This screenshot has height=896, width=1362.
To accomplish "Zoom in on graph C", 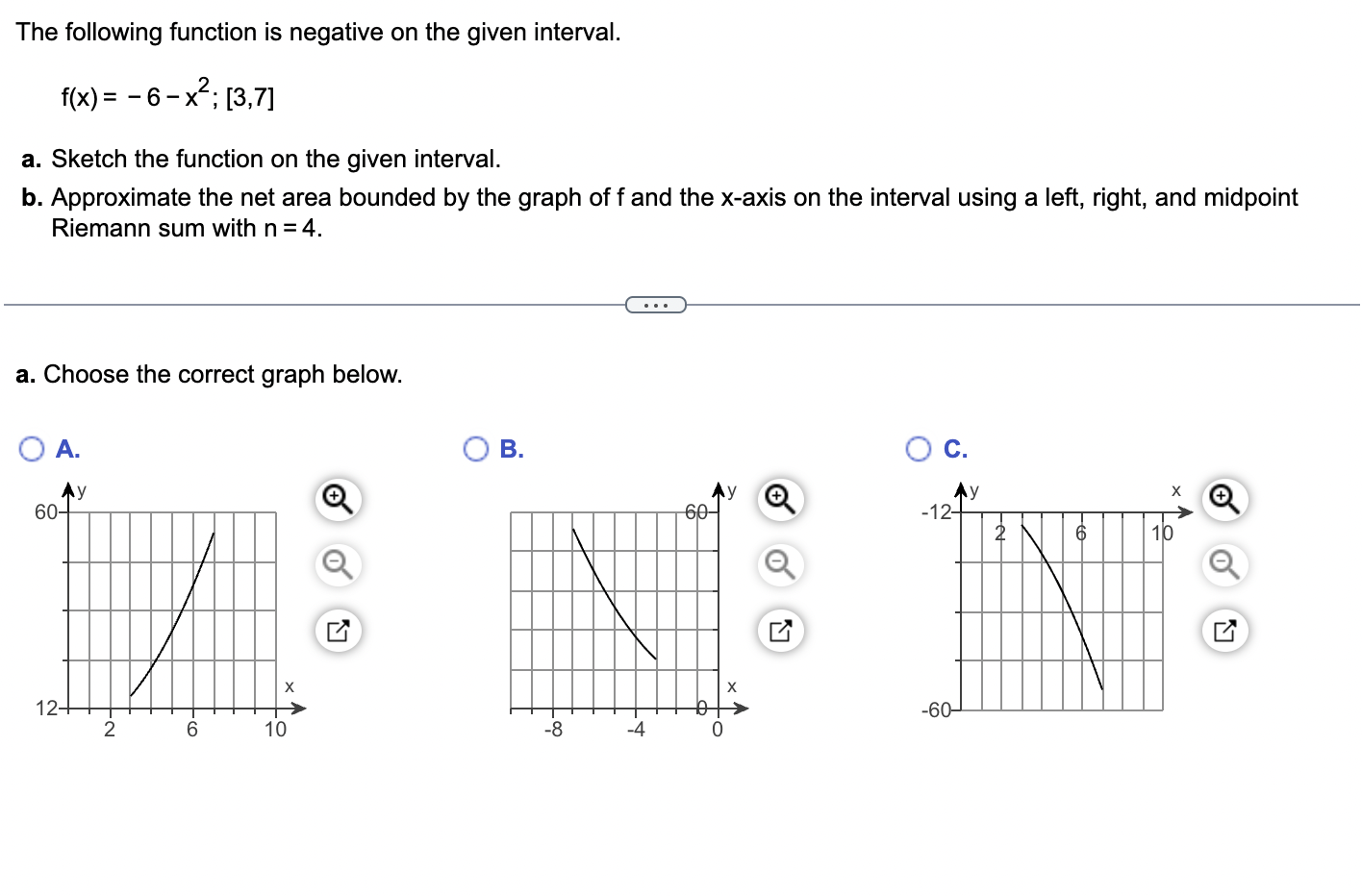I will tap(1223, 499).
